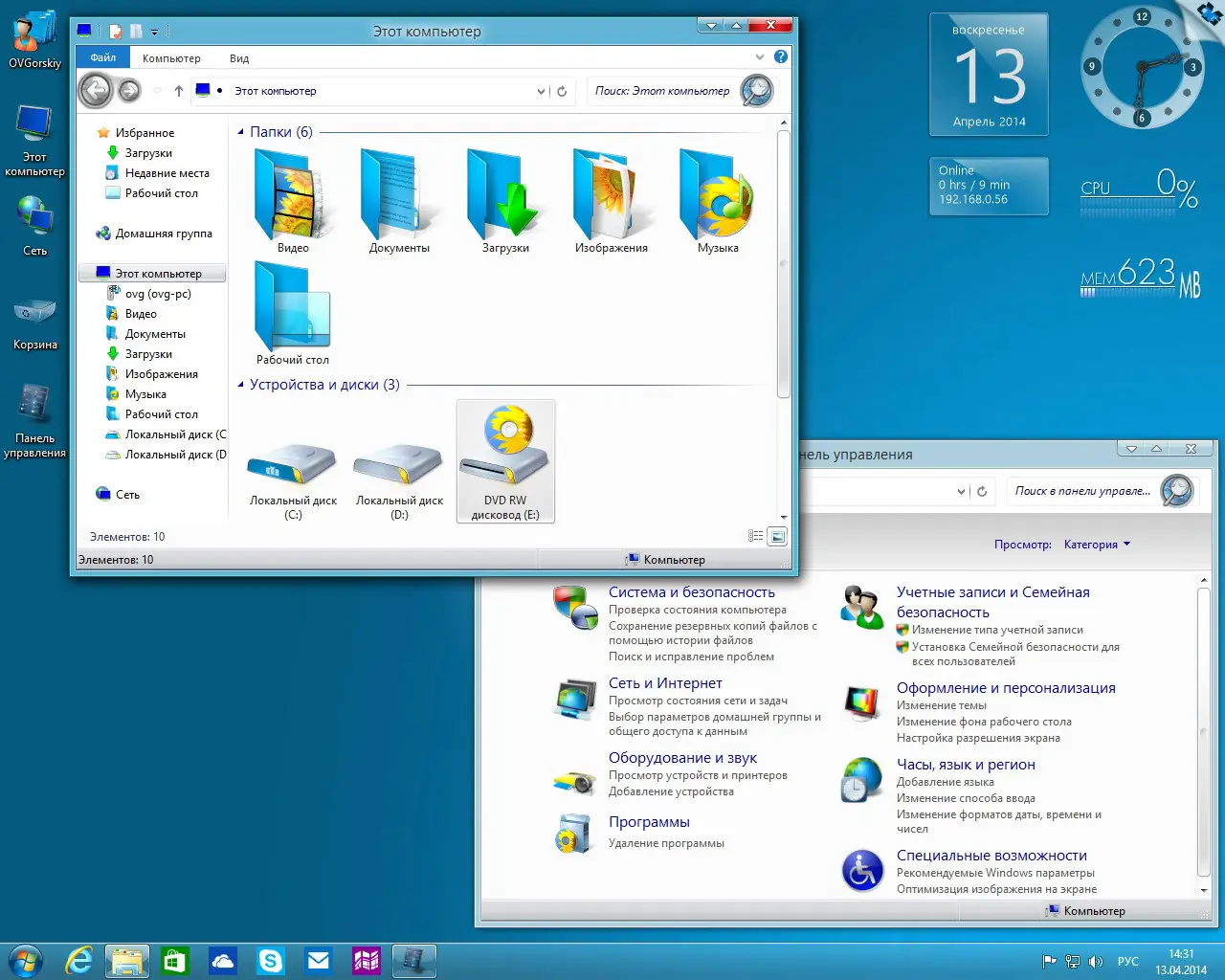Click the Сеть и Интернет category icon
This screenshot has height=980, width=1225.
click(576, 699)
